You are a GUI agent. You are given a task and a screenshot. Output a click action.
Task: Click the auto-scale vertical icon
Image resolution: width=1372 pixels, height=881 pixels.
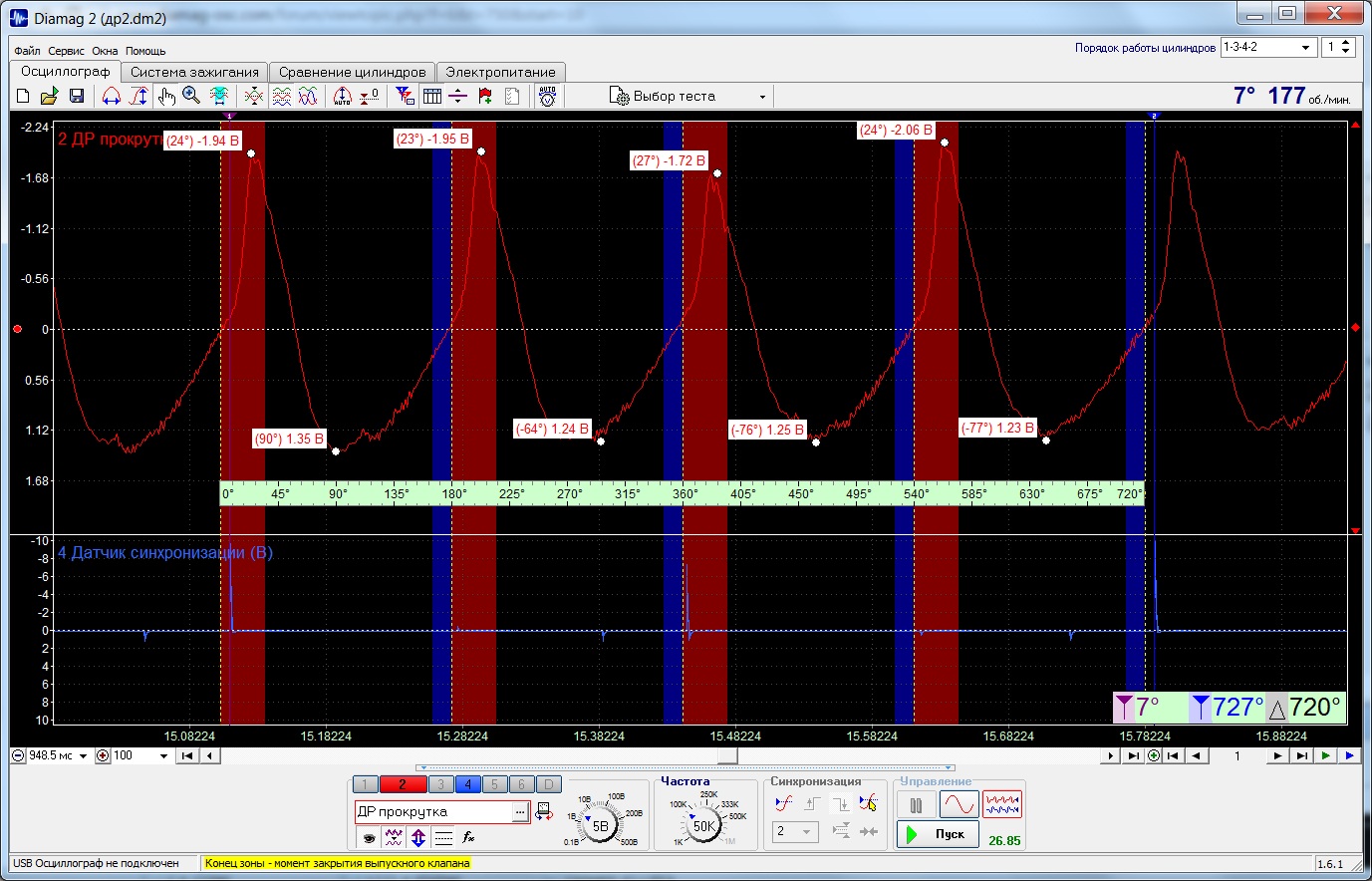tap(342, 96)
